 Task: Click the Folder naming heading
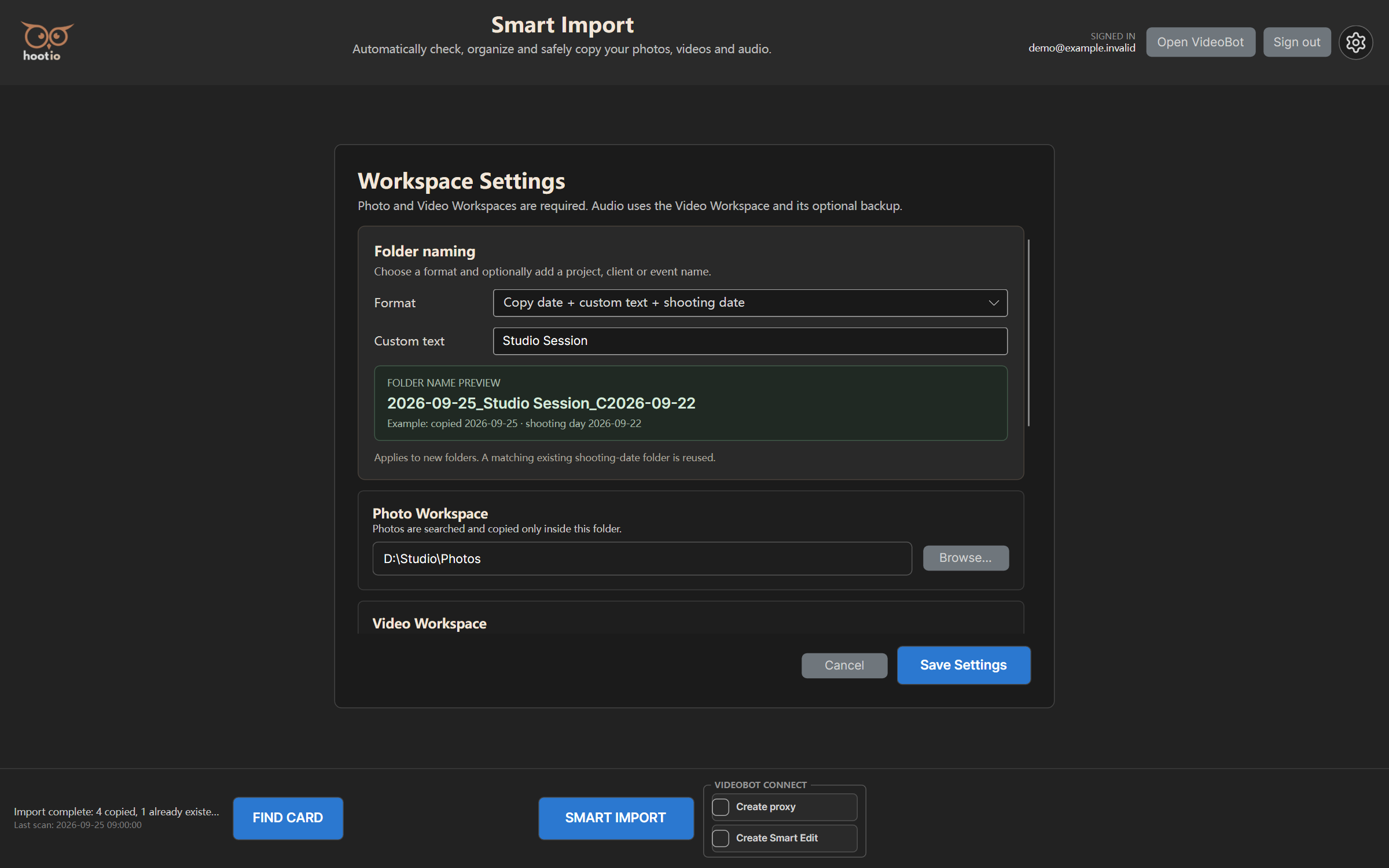click(425, 251)
